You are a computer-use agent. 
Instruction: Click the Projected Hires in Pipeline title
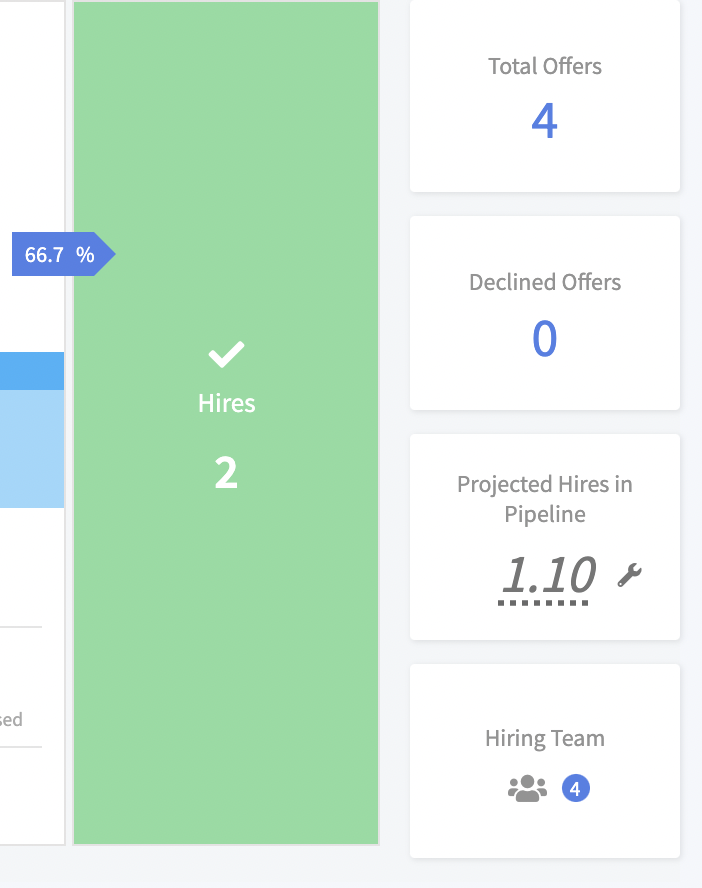pos(544,499)
